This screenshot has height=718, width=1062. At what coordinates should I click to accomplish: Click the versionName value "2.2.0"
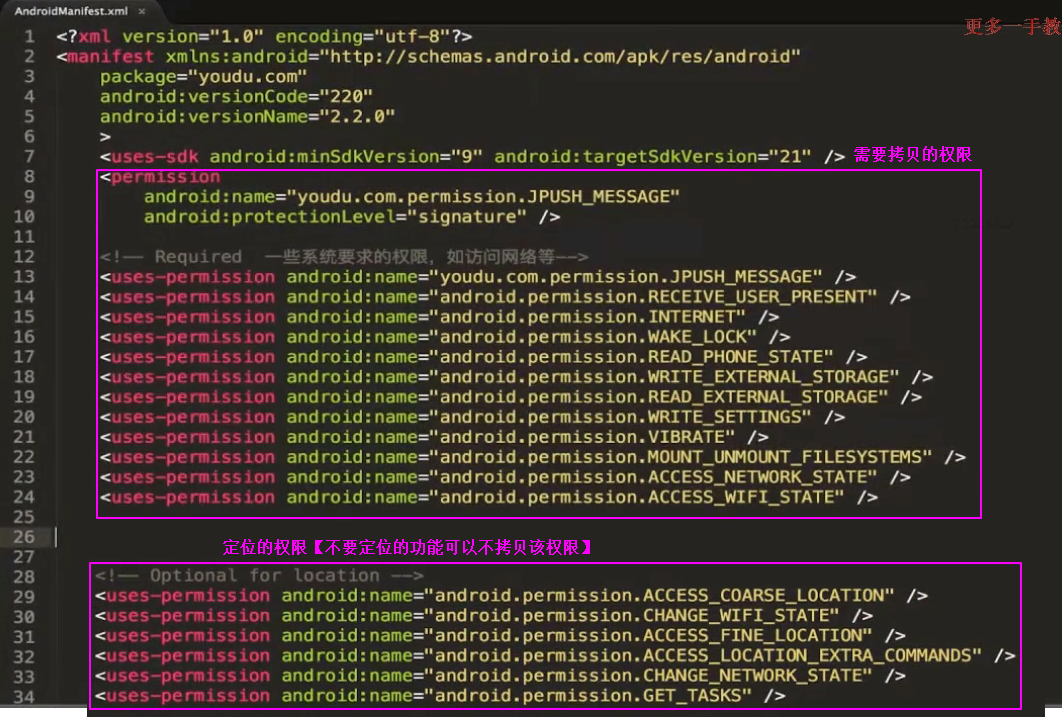[357, 116]
